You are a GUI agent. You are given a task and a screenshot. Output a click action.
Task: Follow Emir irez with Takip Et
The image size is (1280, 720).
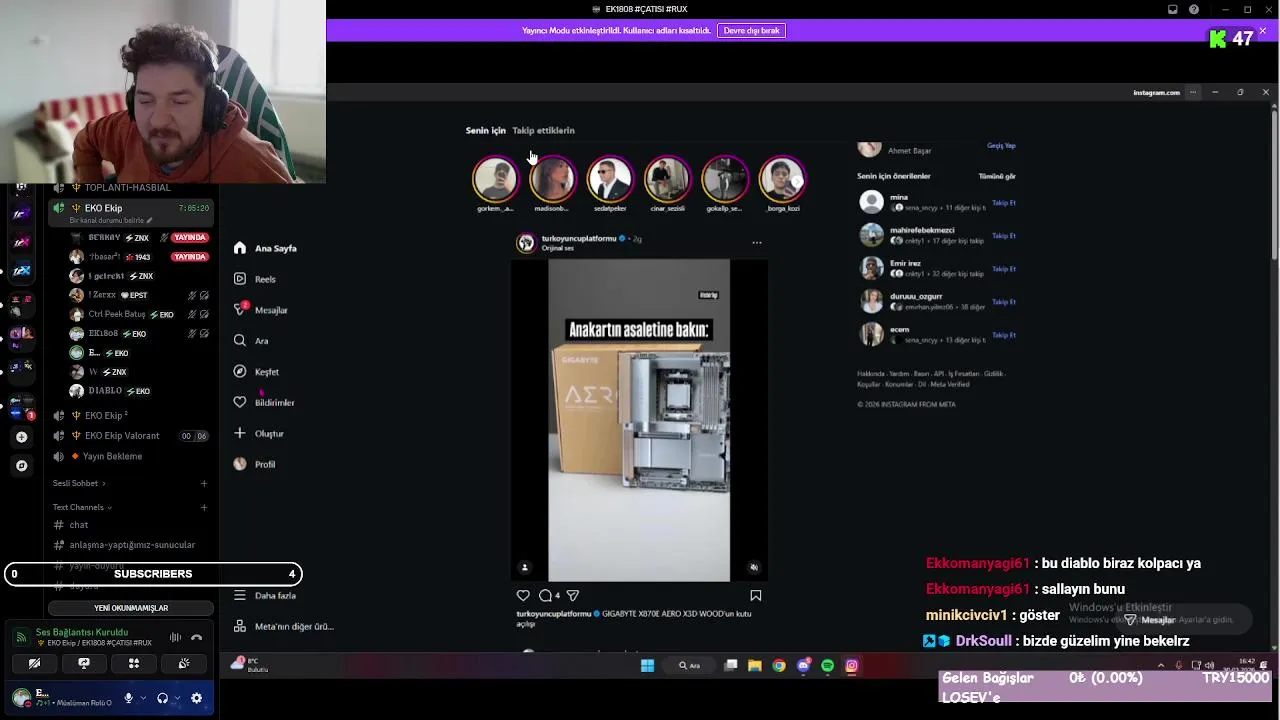[1004, 269]
